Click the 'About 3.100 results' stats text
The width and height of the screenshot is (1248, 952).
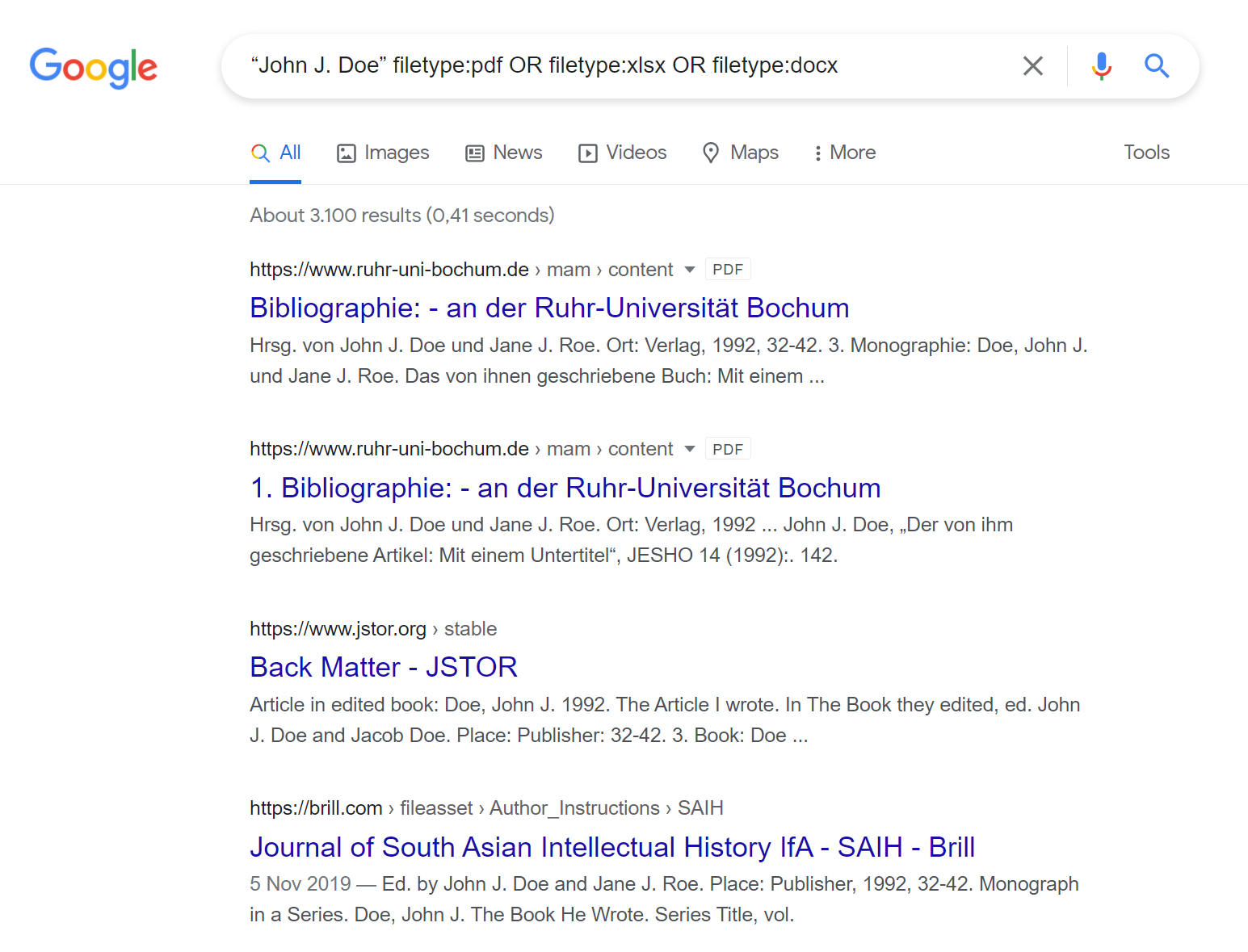pos(402,216)
